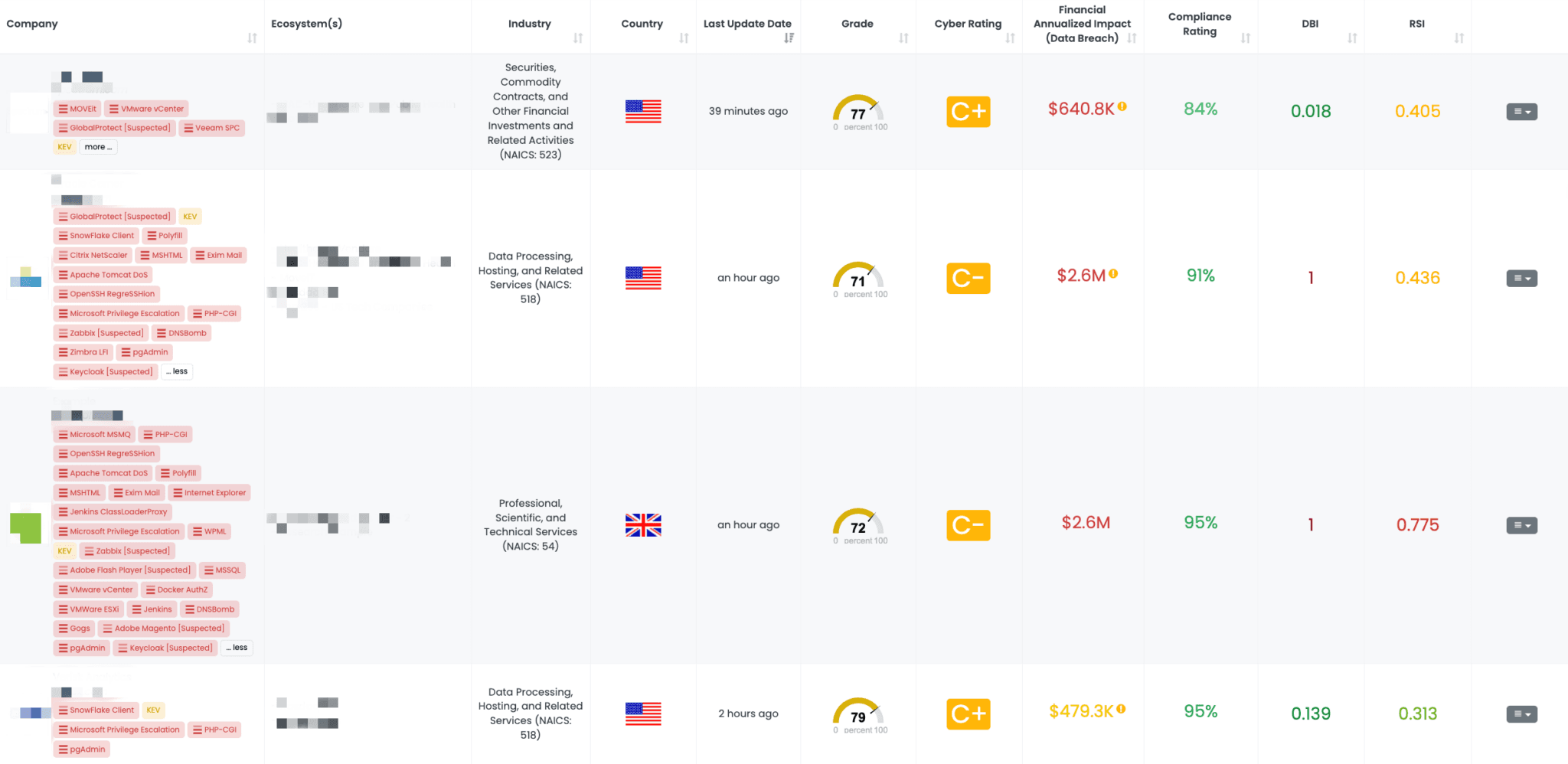1568x764 pixels.
Task: Click the C+ cyber rating badge in first row
Action: pyautogui.click(x=969, y=112)
